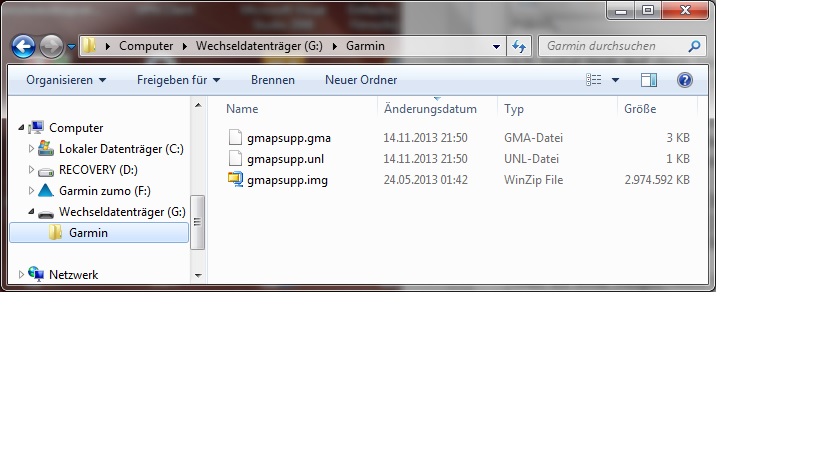Click the refresh button beside the address bar
The image size is (819, 460).
click(519, 46)
